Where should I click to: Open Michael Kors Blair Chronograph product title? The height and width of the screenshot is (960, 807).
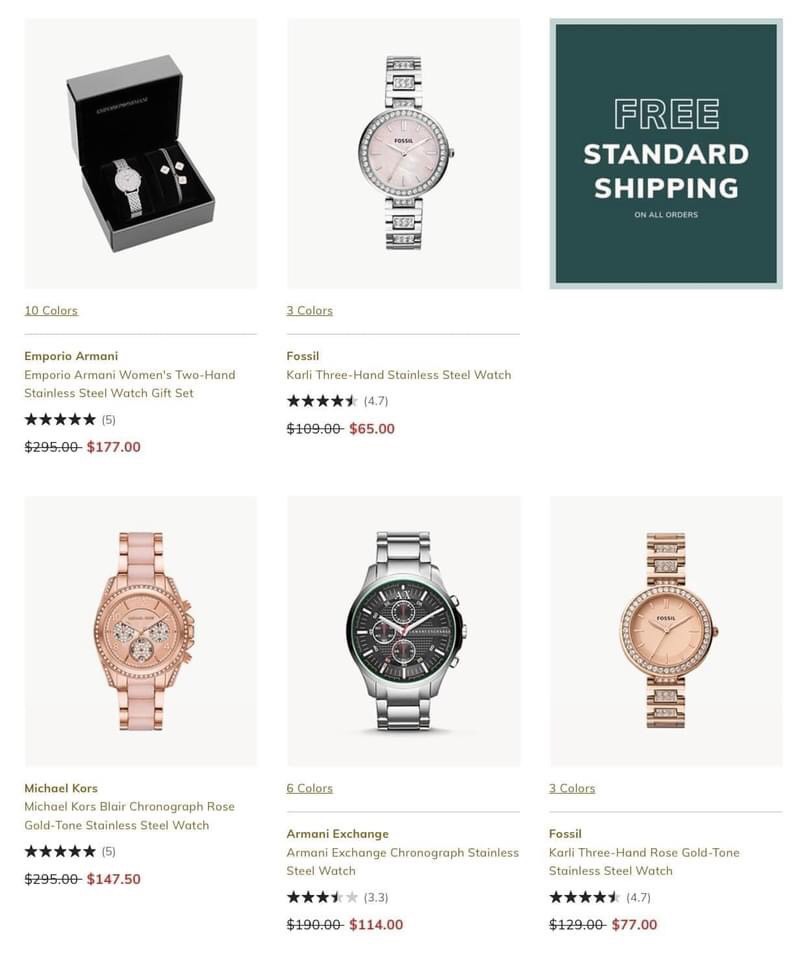click(x=129, y=816)
